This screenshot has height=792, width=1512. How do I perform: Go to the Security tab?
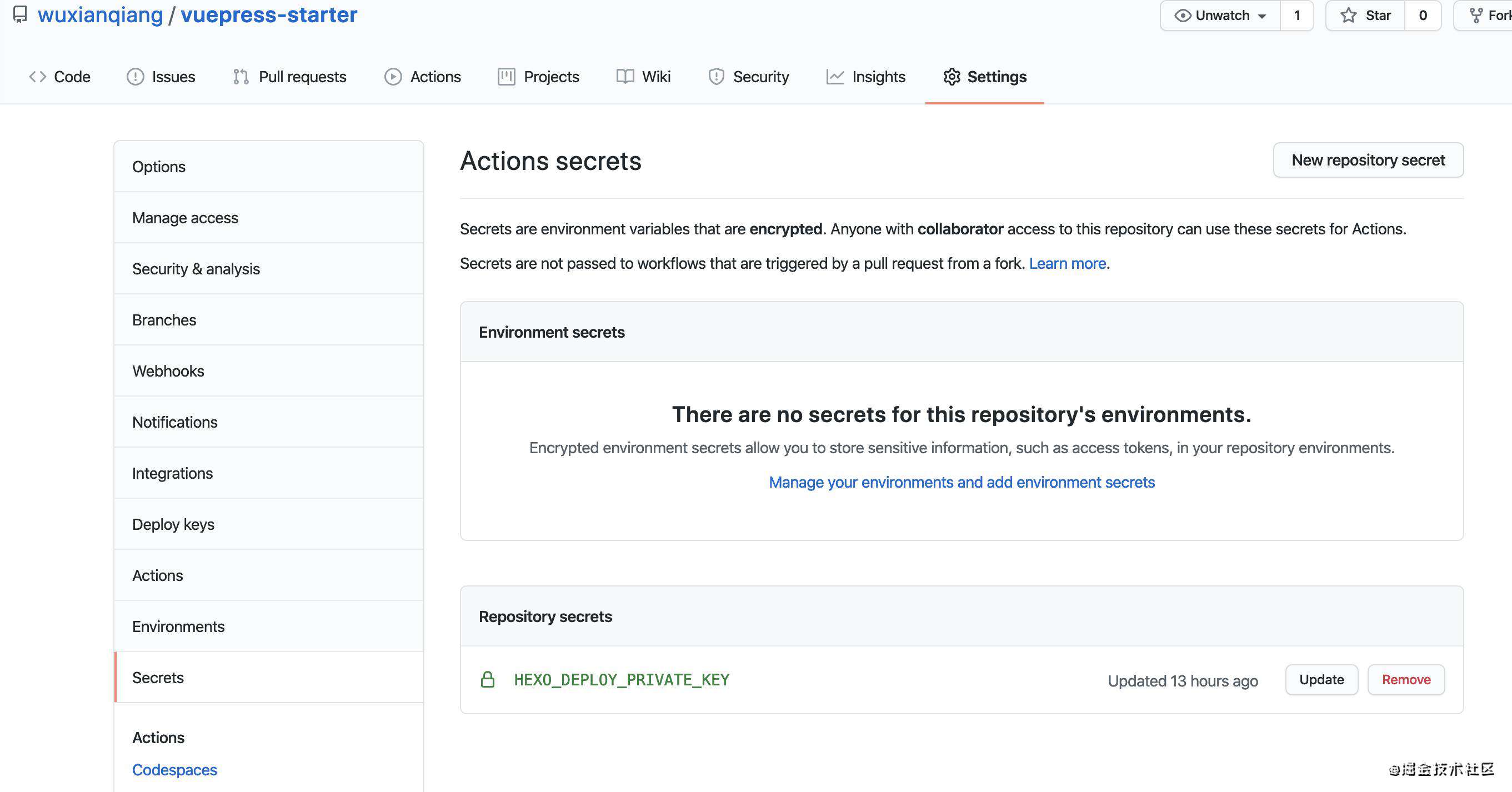[748, 77]
